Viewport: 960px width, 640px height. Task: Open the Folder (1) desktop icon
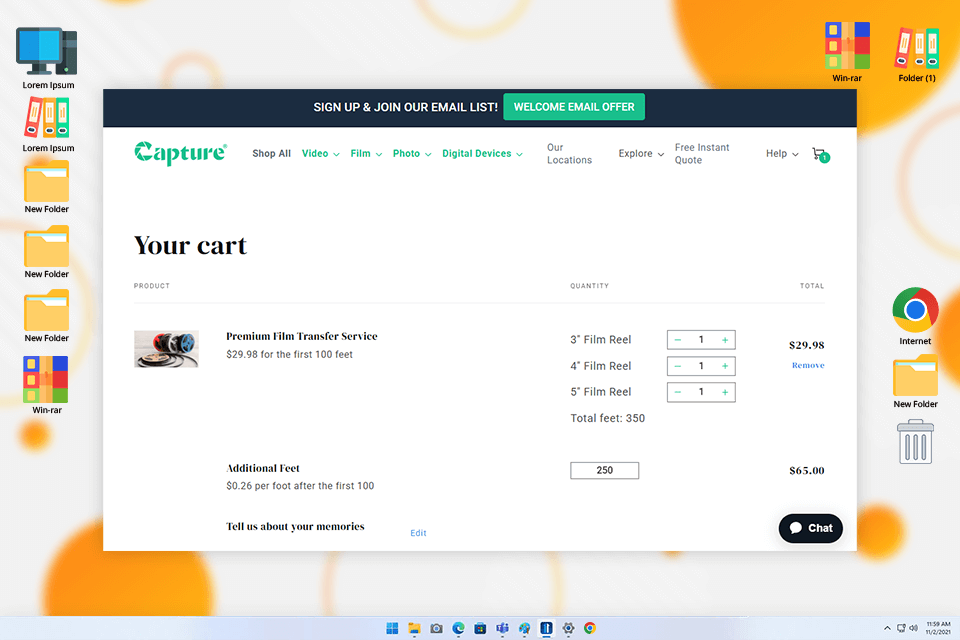coord(917,55)
